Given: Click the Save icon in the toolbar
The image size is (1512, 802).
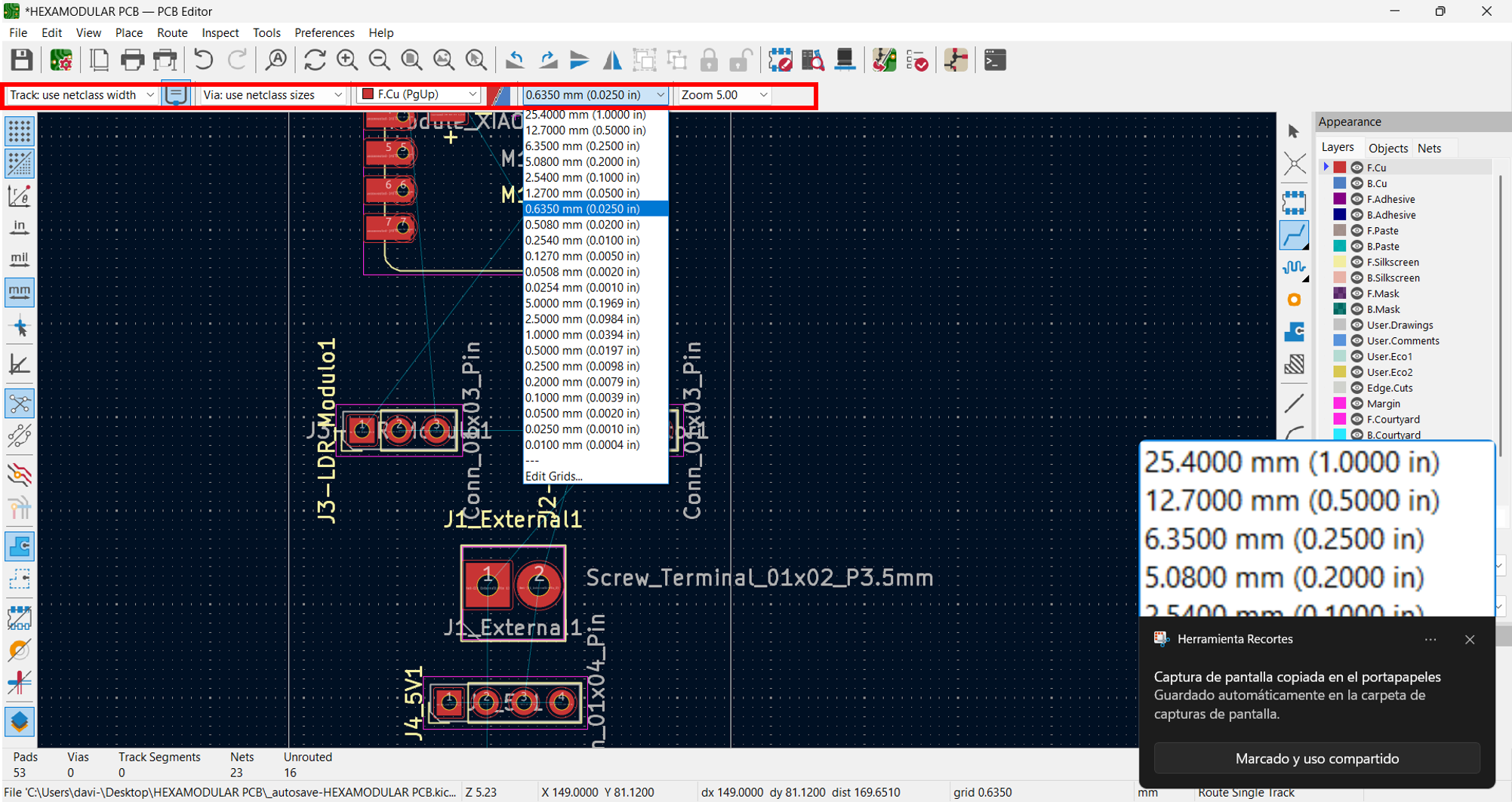Looking at the screenshot, I should [21, 60].
